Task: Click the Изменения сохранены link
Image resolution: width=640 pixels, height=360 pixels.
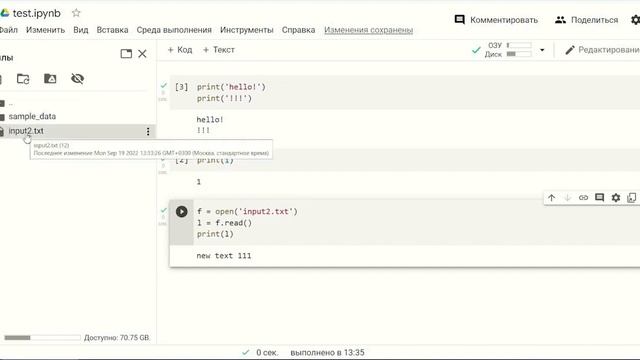Action: coord(369,30)
